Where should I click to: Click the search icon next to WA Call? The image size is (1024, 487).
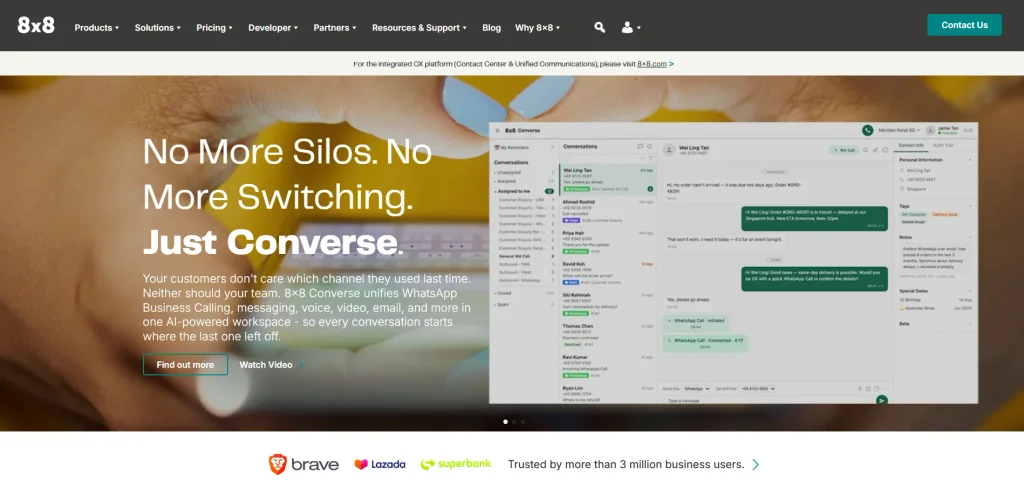[866, 150]
